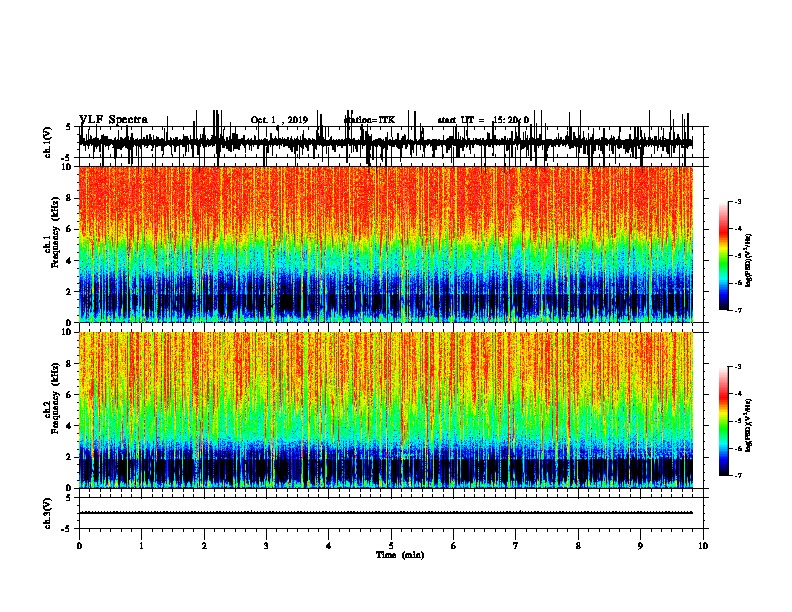Viewport: 792px width, 612px height.
Task: Click the "8" kHz tick of ch.2 spectrogram
Action: 70,364
